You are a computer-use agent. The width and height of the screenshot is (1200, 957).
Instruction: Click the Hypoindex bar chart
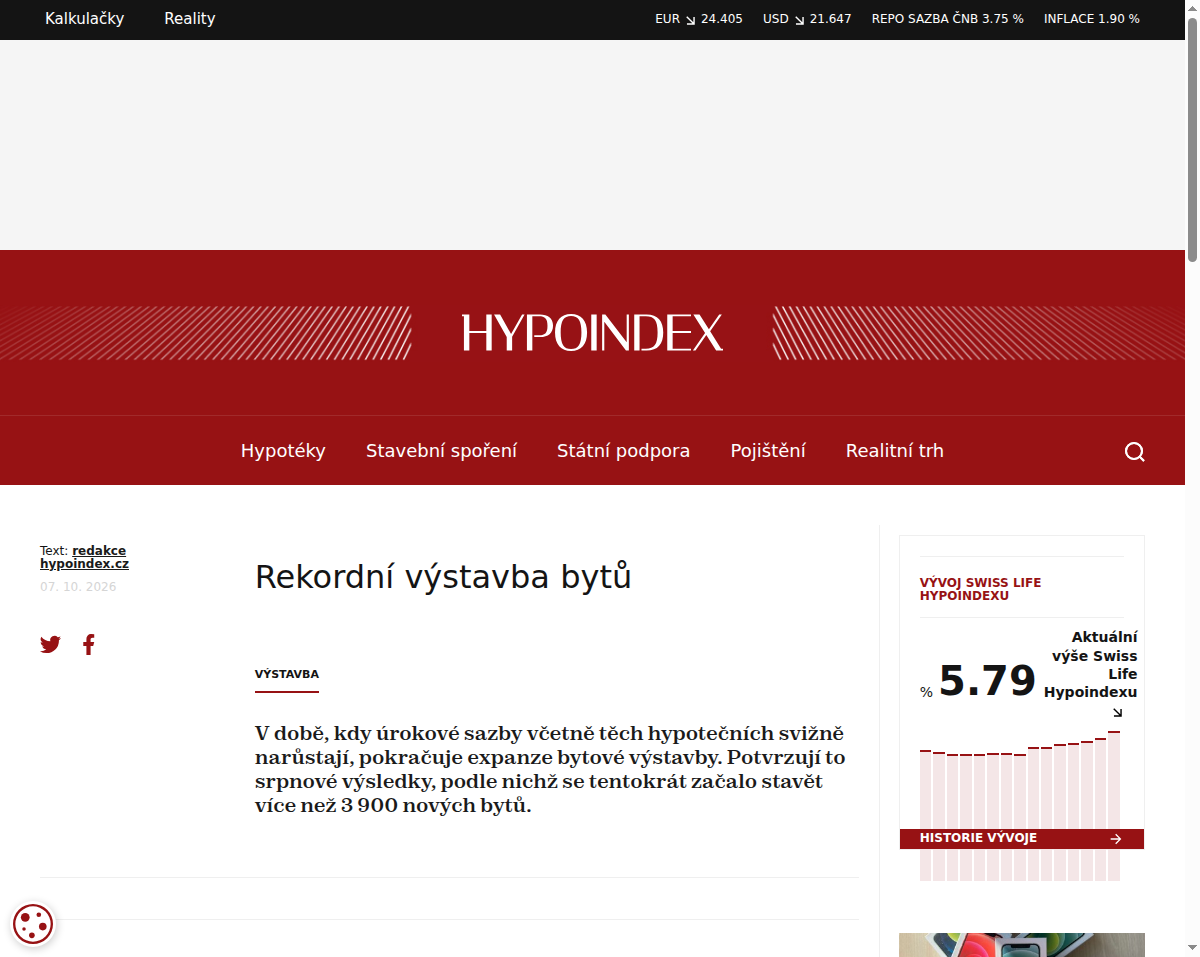click(1020, 806)
